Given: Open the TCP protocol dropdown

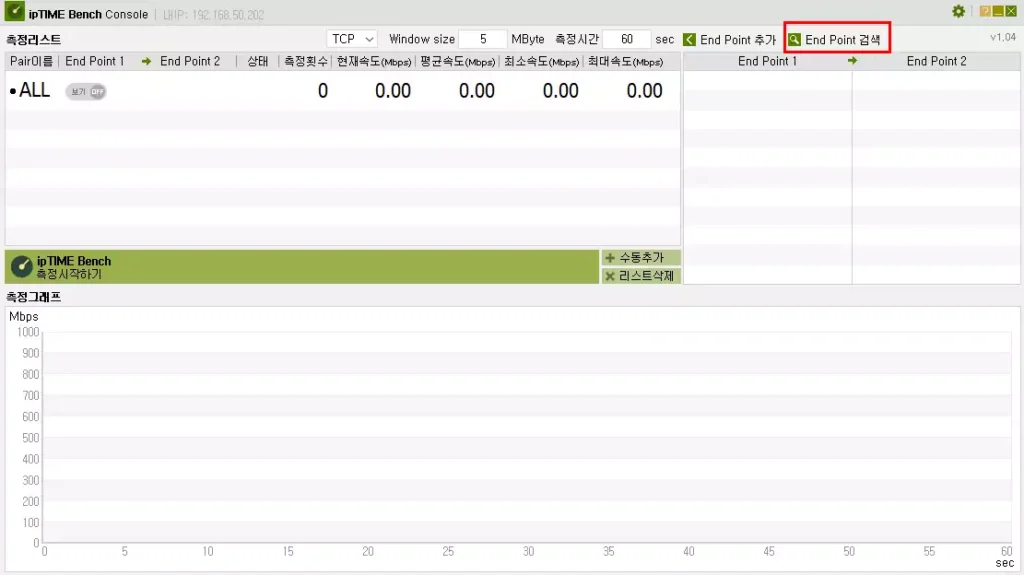Looking at the screenshot, I should [351, 39].
